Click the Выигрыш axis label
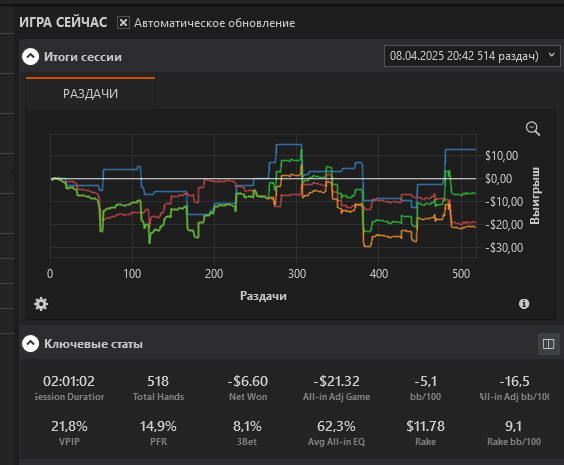Viewport: 564px width, 465px height. click(535, 196)
